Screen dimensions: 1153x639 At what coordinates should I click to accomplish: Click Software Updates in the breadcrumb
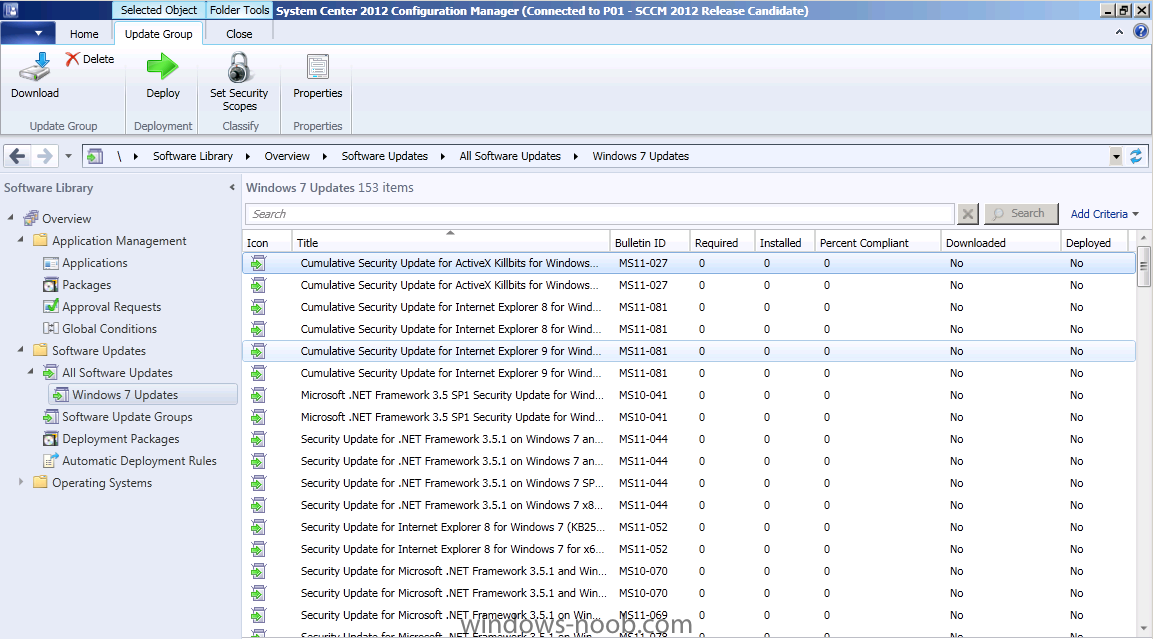(385, 156)
